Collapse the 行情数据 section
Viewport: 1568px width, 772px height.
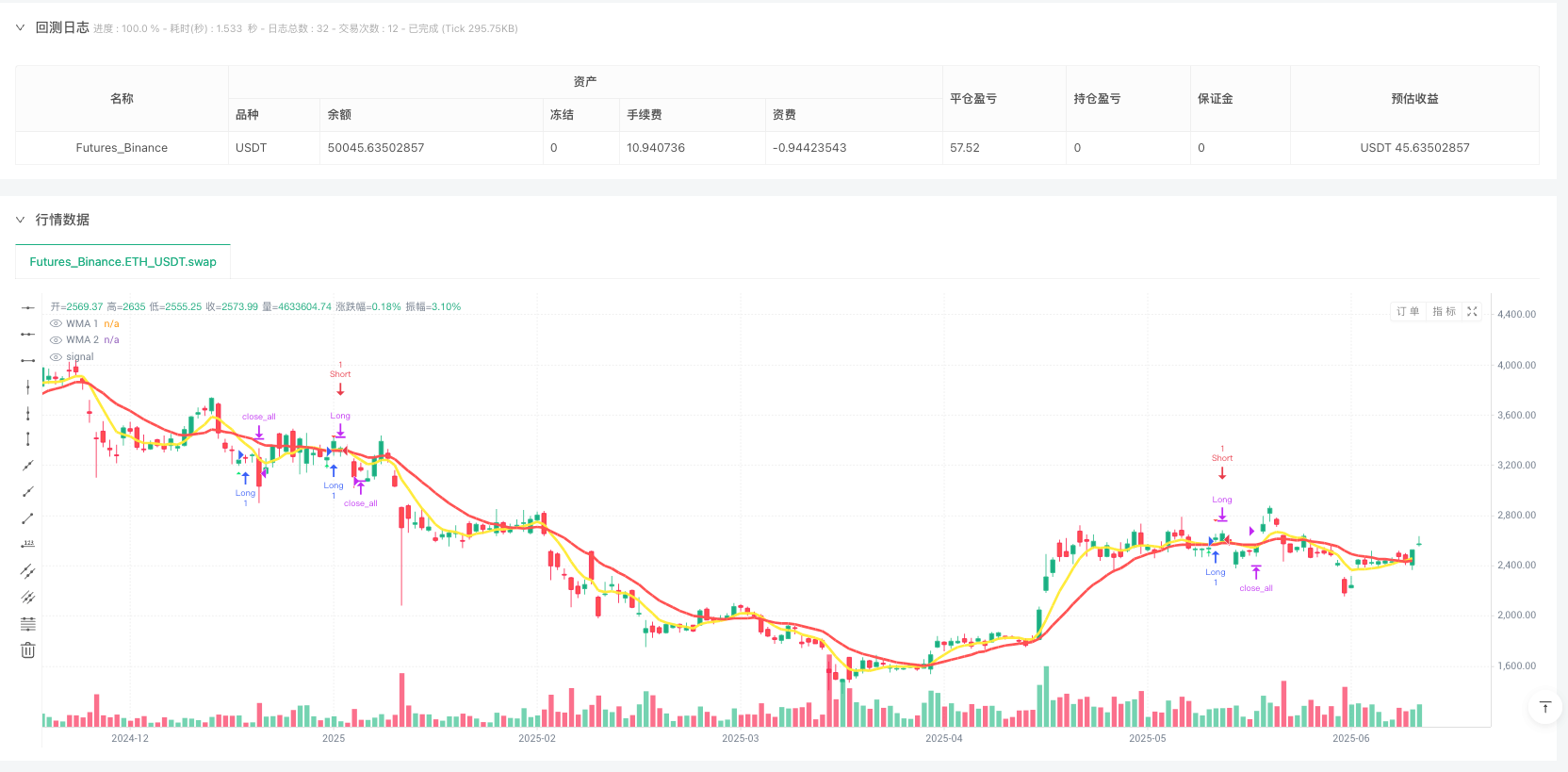pos(20,220)
